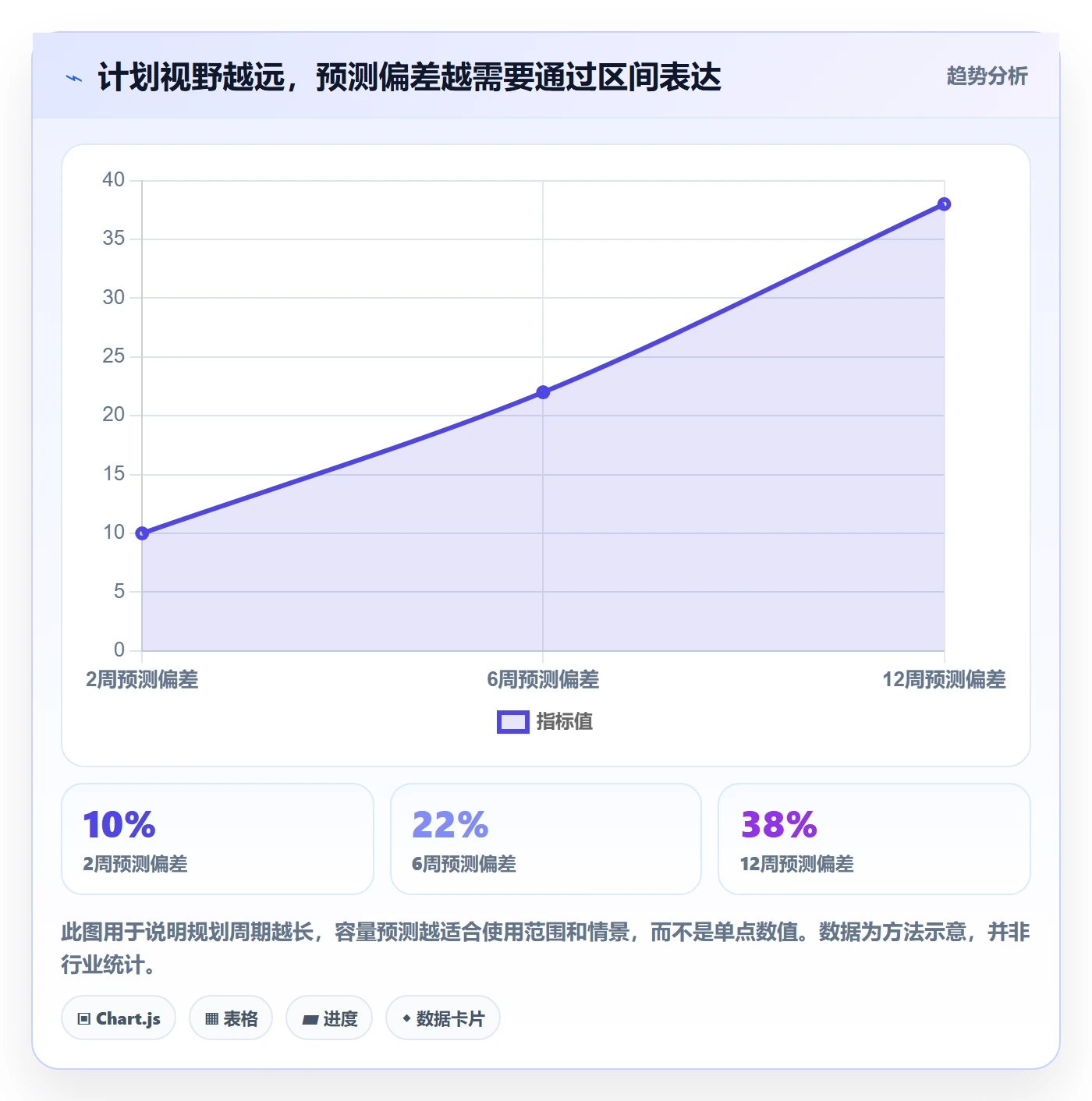The height and width of the screenshot is (1101, 1092).
Task: Click the 数据卡片 tag chip
Action: point(443,1018)
